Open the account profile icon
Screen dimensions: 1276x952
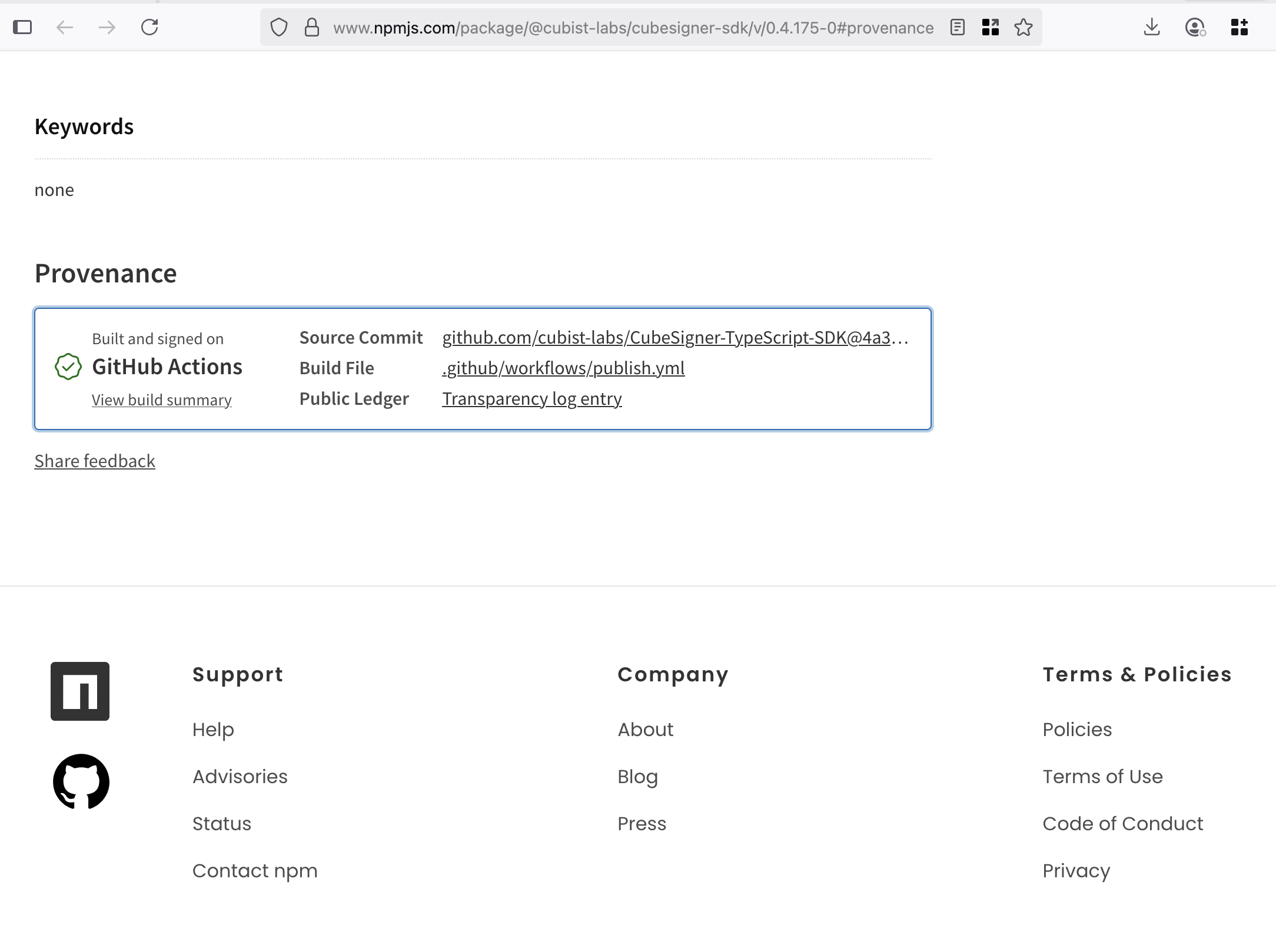pyautogui.click(x=1195, y=27)
